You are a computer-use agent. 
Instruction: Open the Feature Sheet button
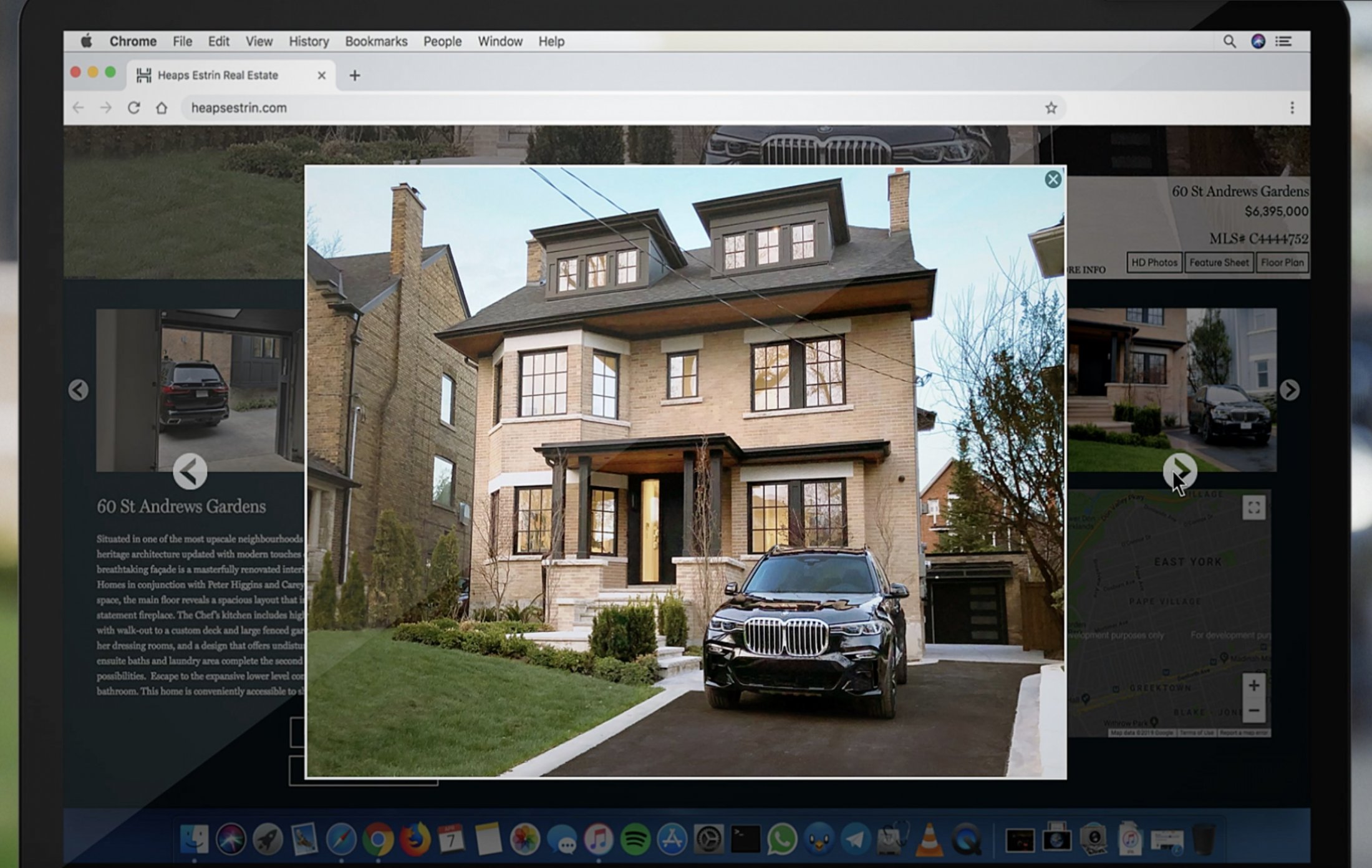1219,263
